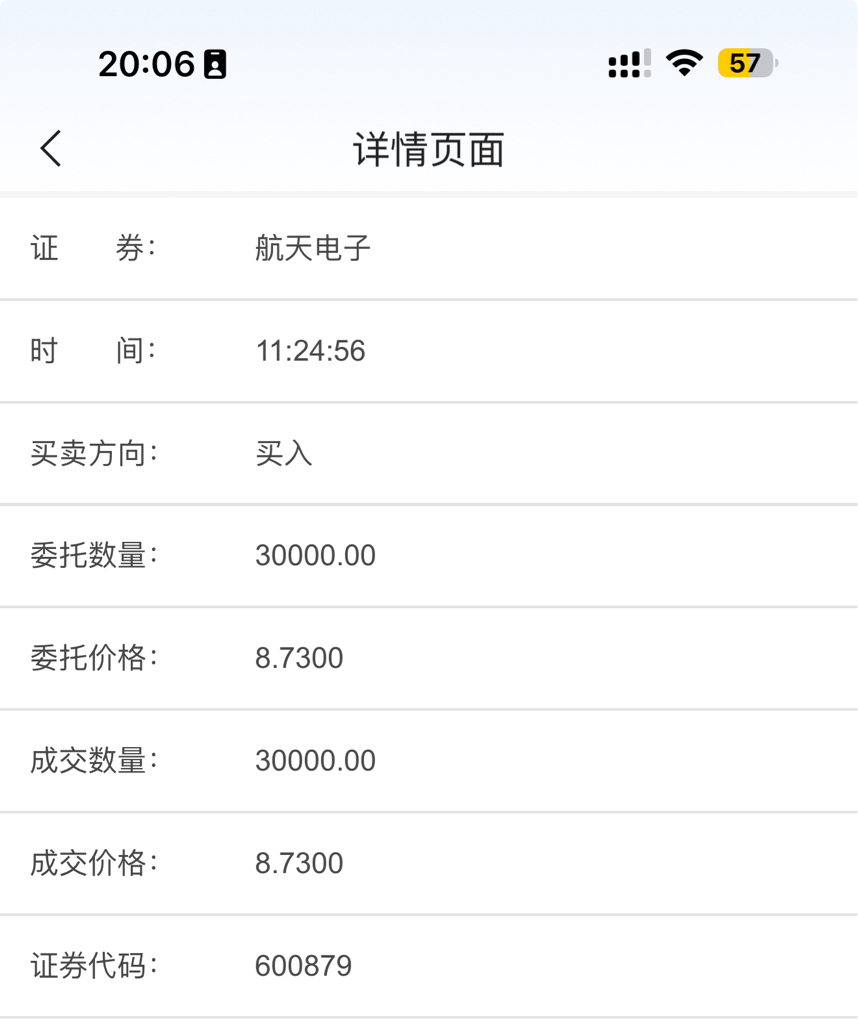Tap 成交数量 value 30000.00
The height and width of the screenshot is (1024, 858).
coord(315,761)
